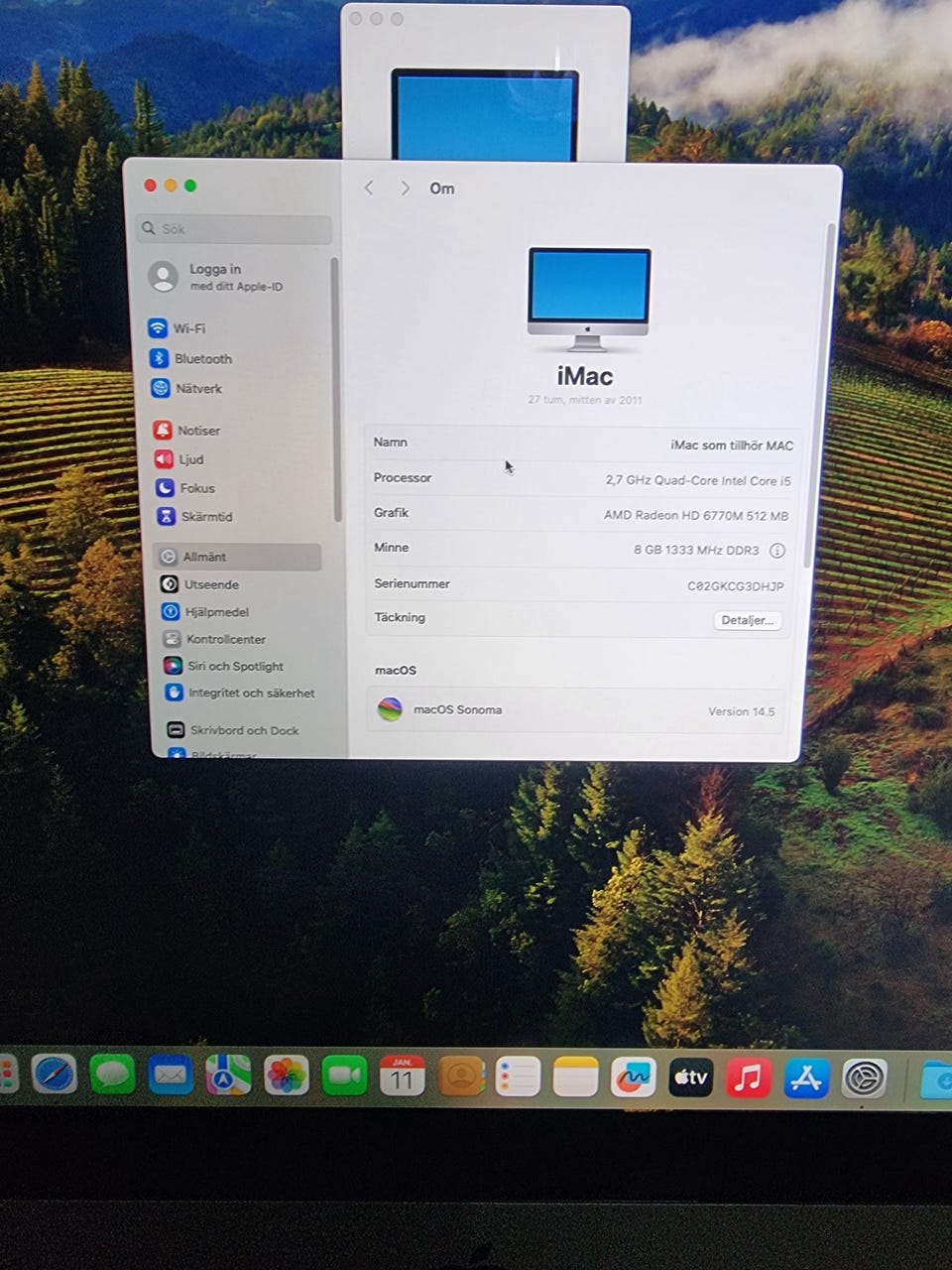Open Hjälpmedel accessibility settings
Image resolution: width=952 pixels, height=1270 pixels.
(x=205, y=612)
